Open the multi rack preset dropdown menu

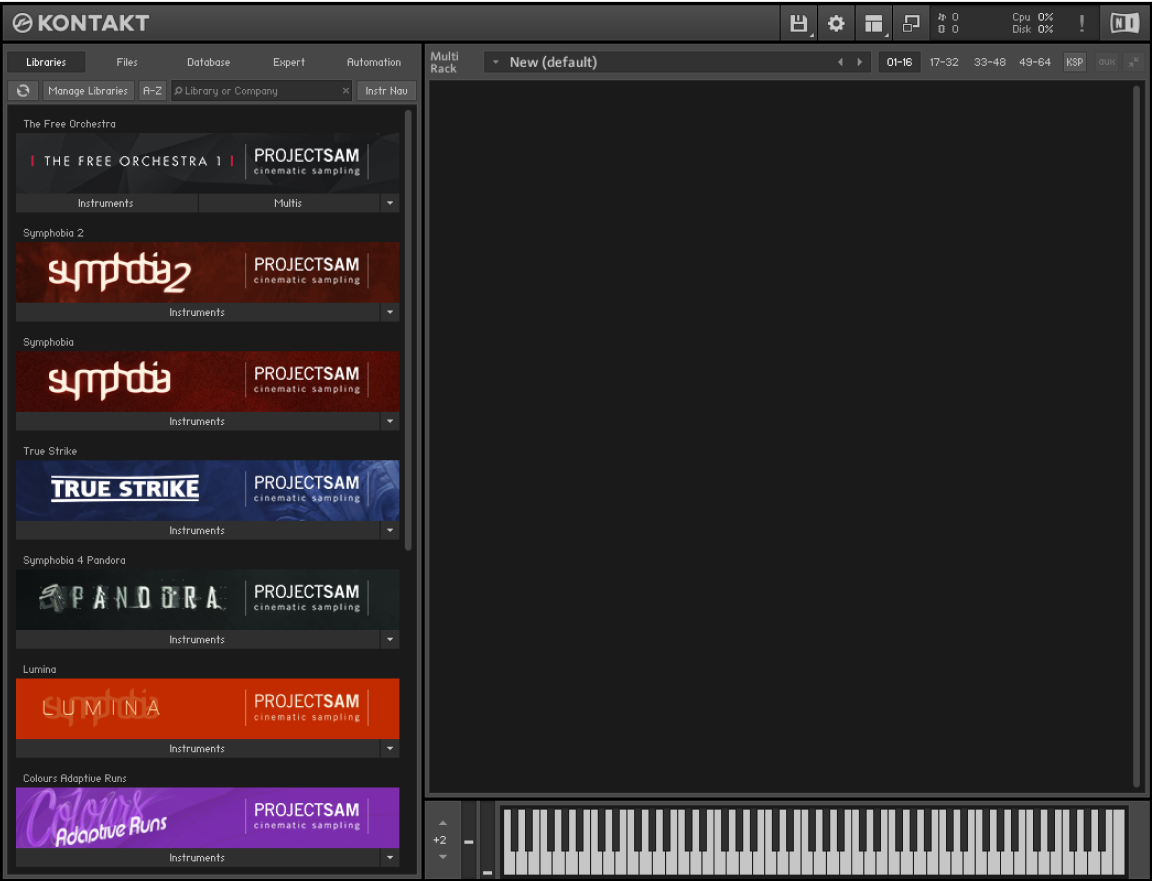pyautogui.click(x=495, y=62)
